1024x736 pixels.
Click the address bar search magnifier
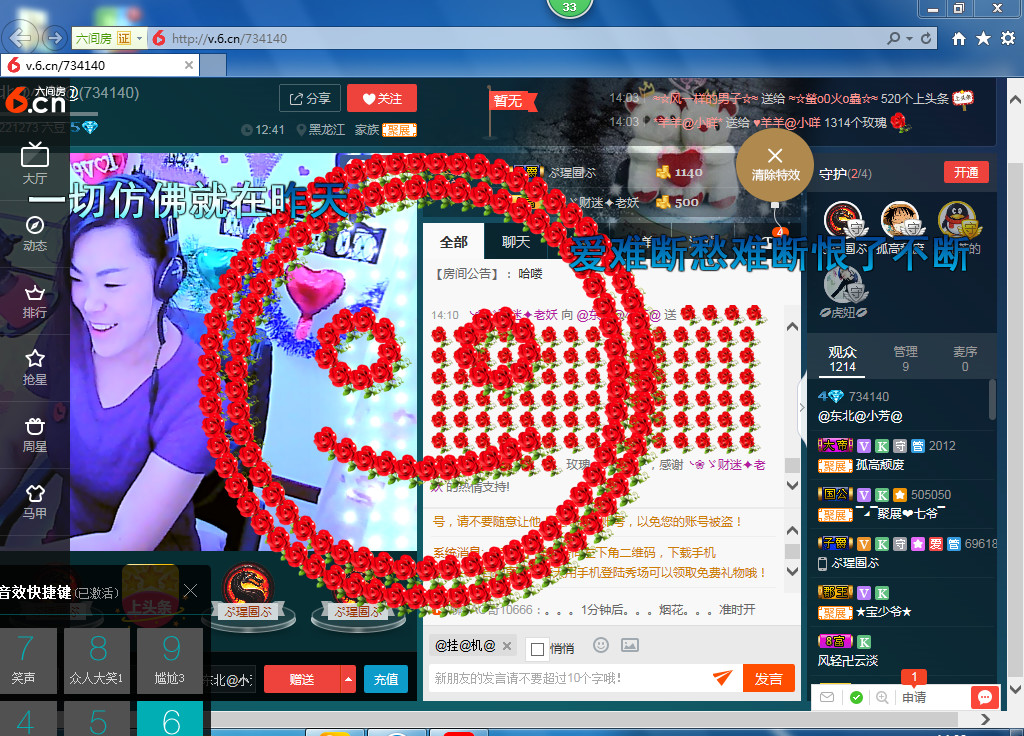click(x=893, y=38)
